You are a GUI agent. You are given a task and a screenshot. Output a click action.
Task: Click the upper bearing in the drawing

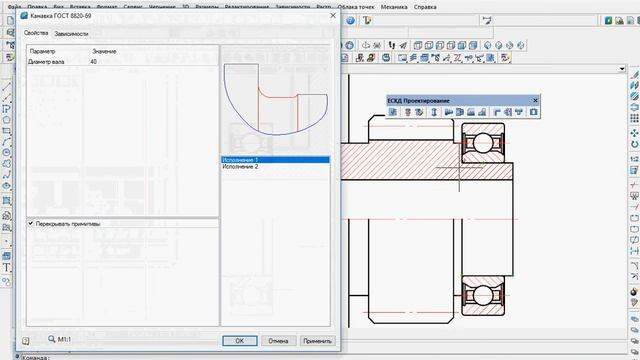(x=483, y=143)
